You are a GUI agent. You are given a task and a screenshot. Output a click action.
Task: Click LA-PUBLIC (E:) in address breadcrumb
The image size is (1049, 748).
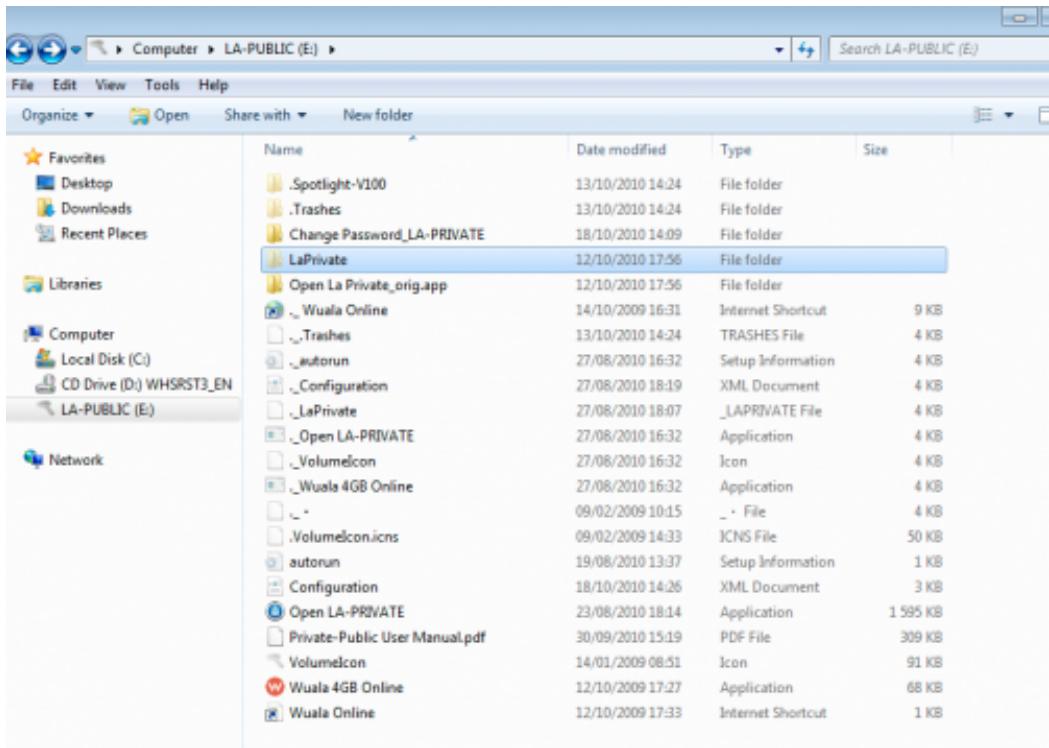pyautogui.click(x=271, y=49)
